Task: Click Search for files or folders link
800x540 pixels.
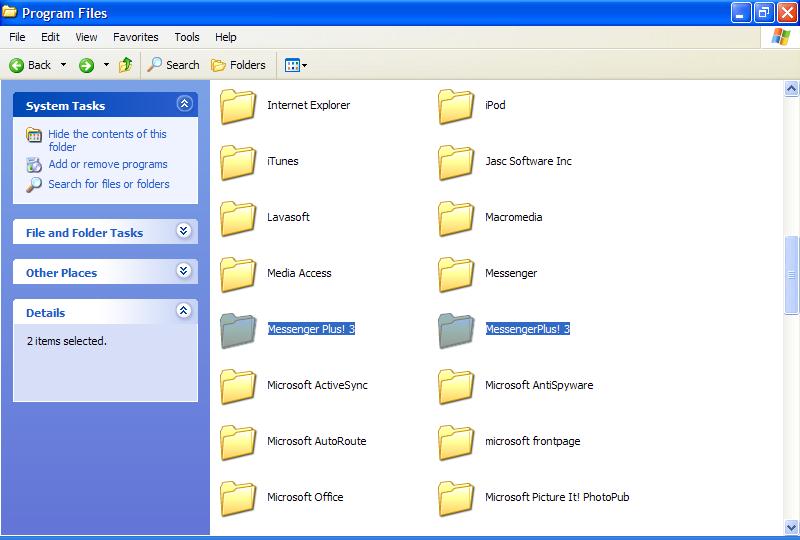Action: (109, 184)
